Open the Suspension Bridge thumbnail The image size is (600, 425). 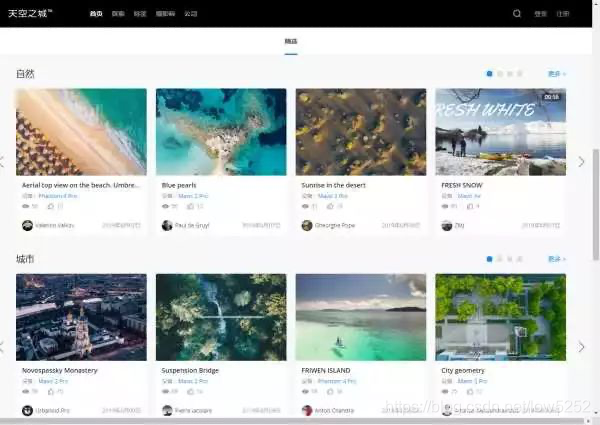click(221, 317)
